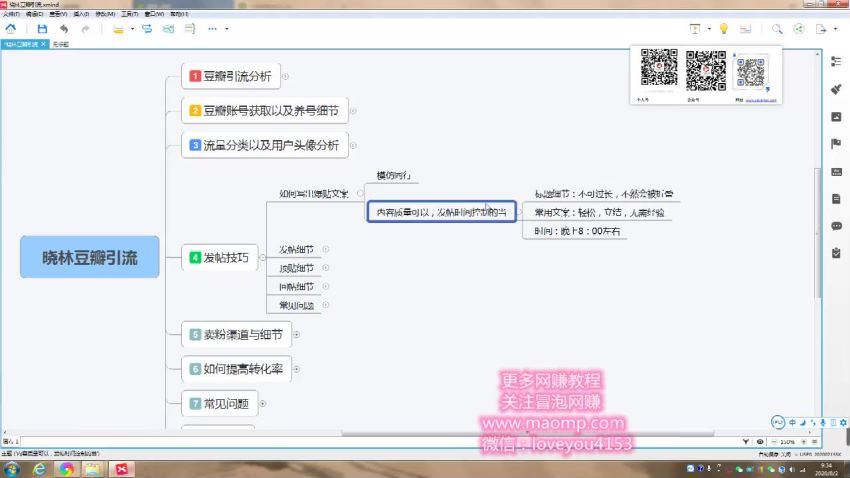The width and height of the screenshot is (850, 478).
Task: Open the 文件 menu
Action: pyautogui.click(x=11, y=14)
